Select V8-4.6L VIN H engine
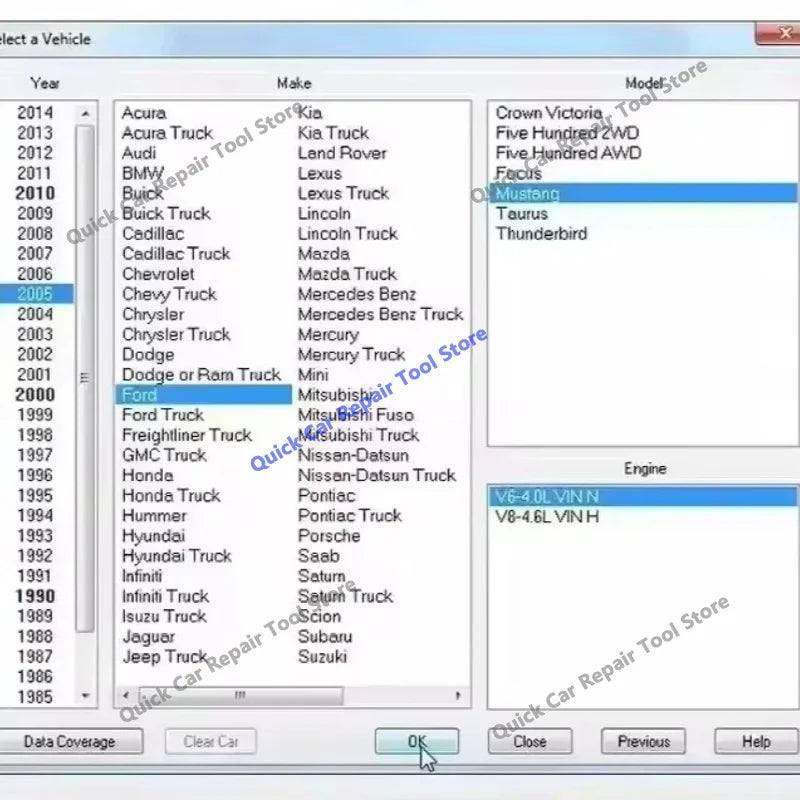 click(x=547, y=517)
